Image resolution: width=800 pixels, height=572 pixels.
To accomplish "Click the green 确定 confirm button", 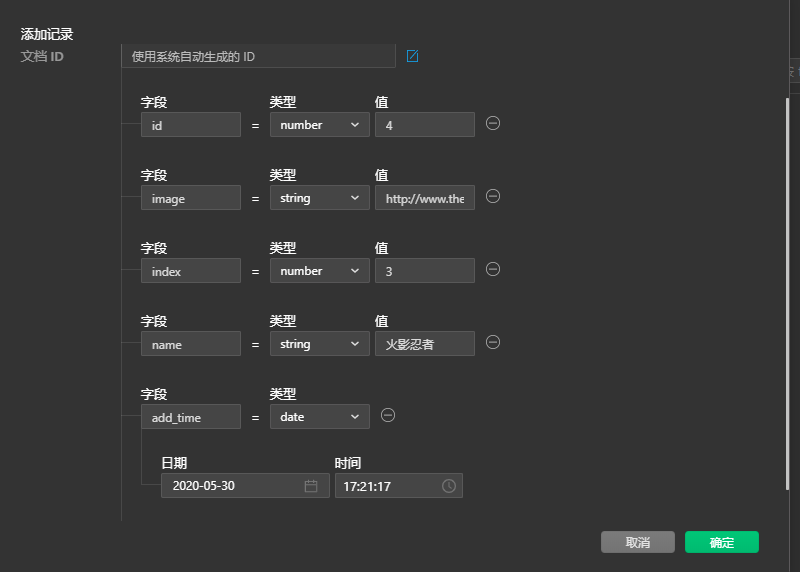I will [x=721, y=542].
